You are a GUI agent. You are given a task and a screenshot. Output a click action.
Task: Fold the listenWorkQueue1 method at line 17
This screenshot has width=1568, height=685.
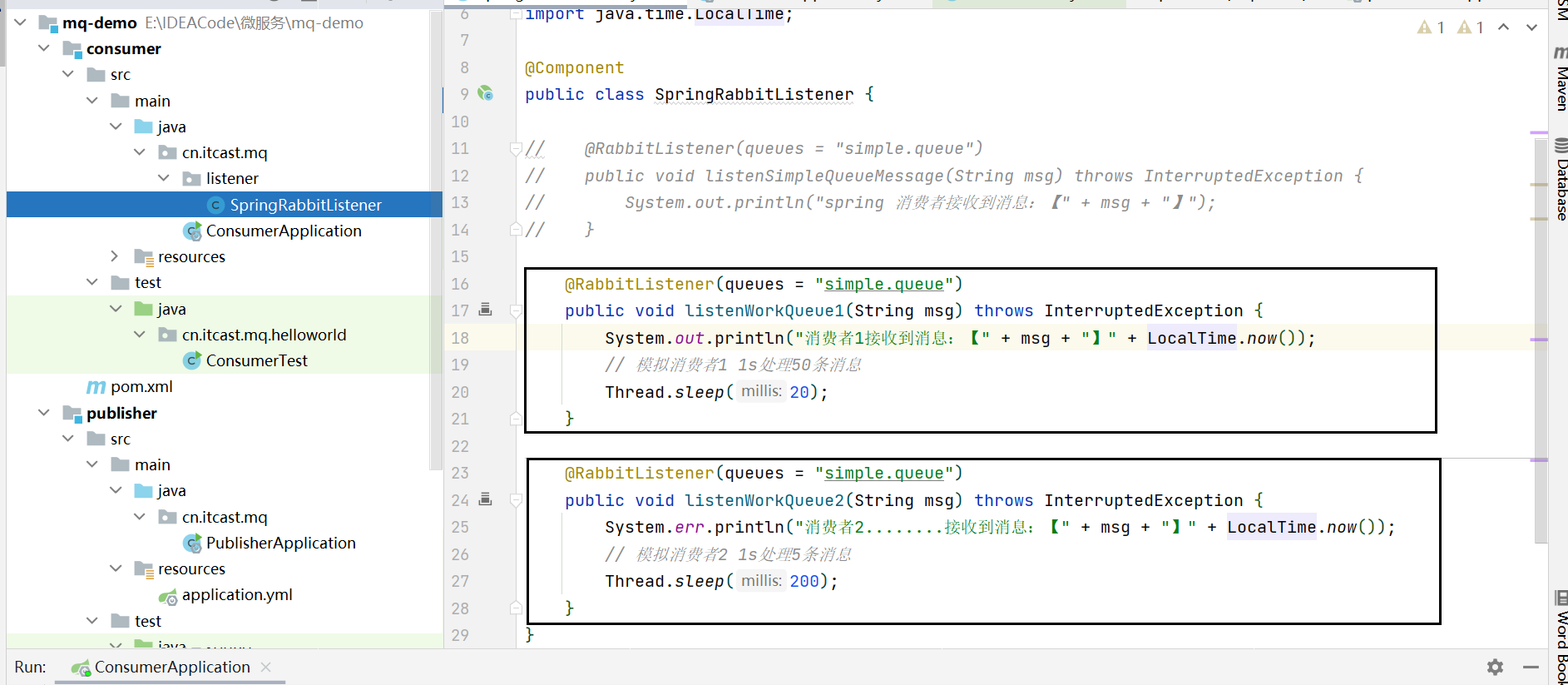516,311
